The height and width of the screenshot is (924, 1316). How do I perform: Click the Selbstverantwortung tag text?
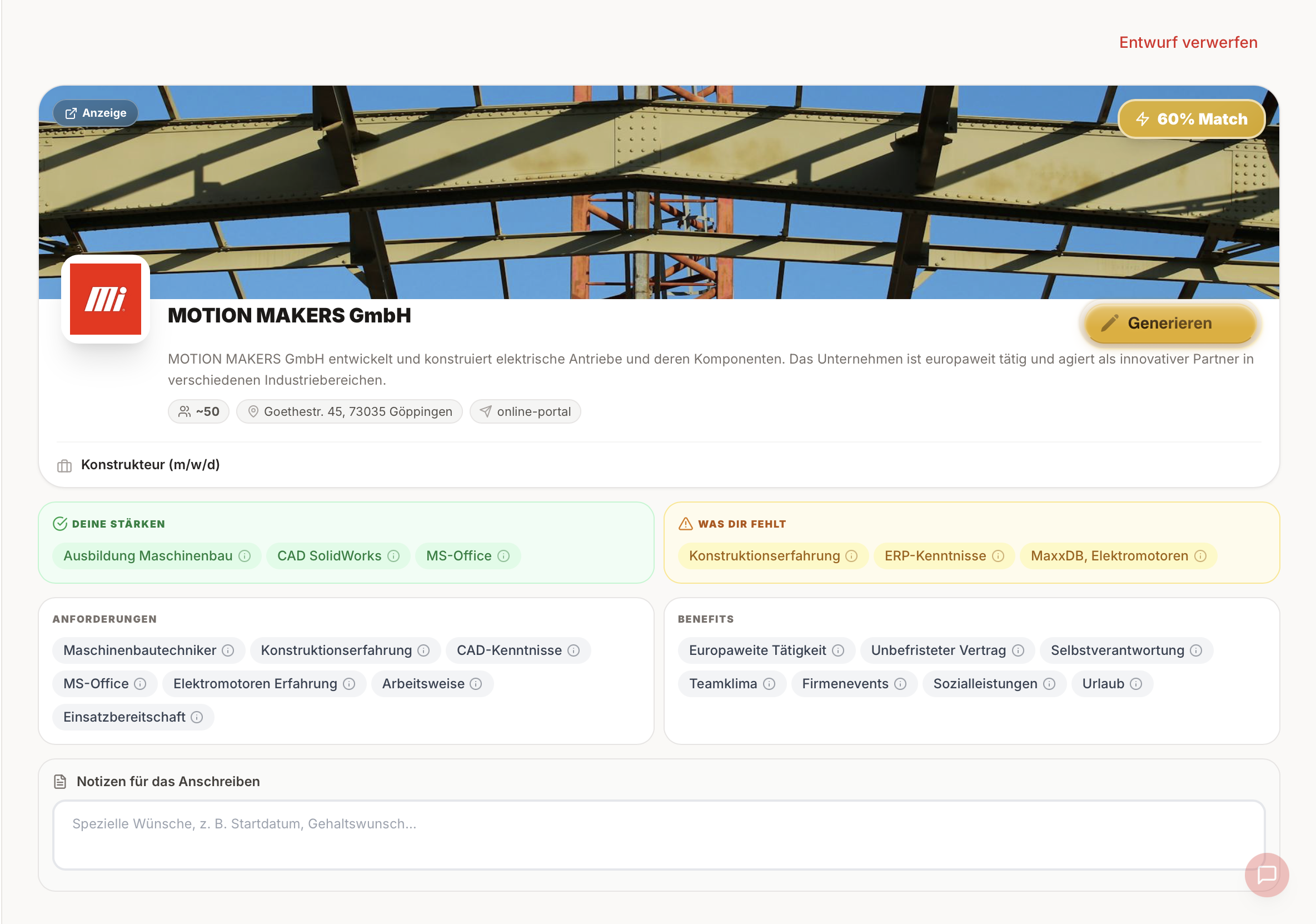[x=1117, y=650]
